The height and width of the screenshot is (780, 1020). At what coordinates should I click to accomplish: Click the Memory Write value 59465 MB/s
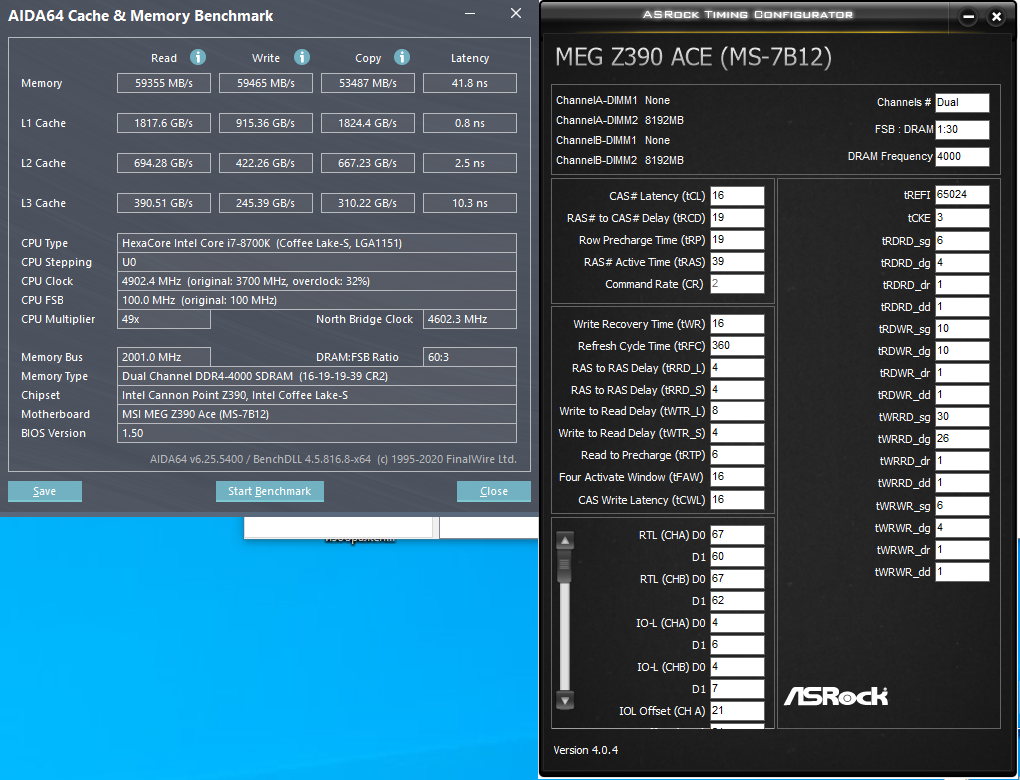tap(265, 83)
